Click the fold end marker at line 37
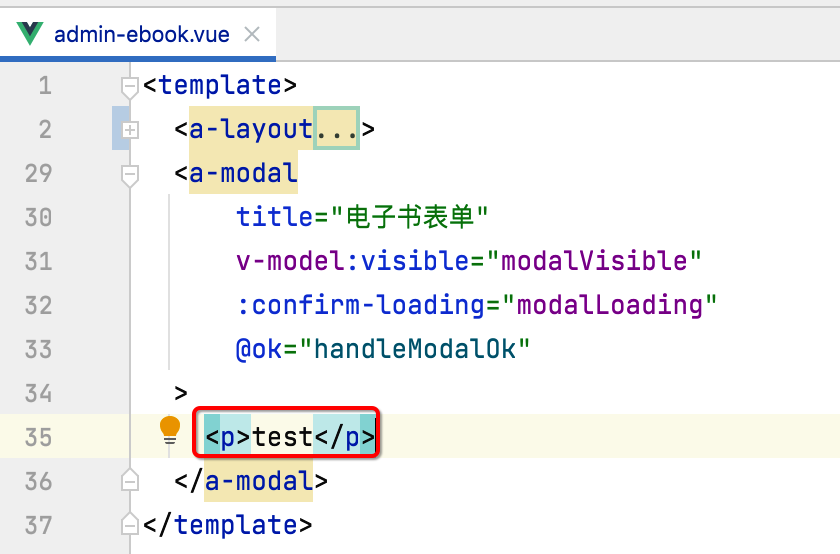Screen dimensions: 840x554 [130, 523]
